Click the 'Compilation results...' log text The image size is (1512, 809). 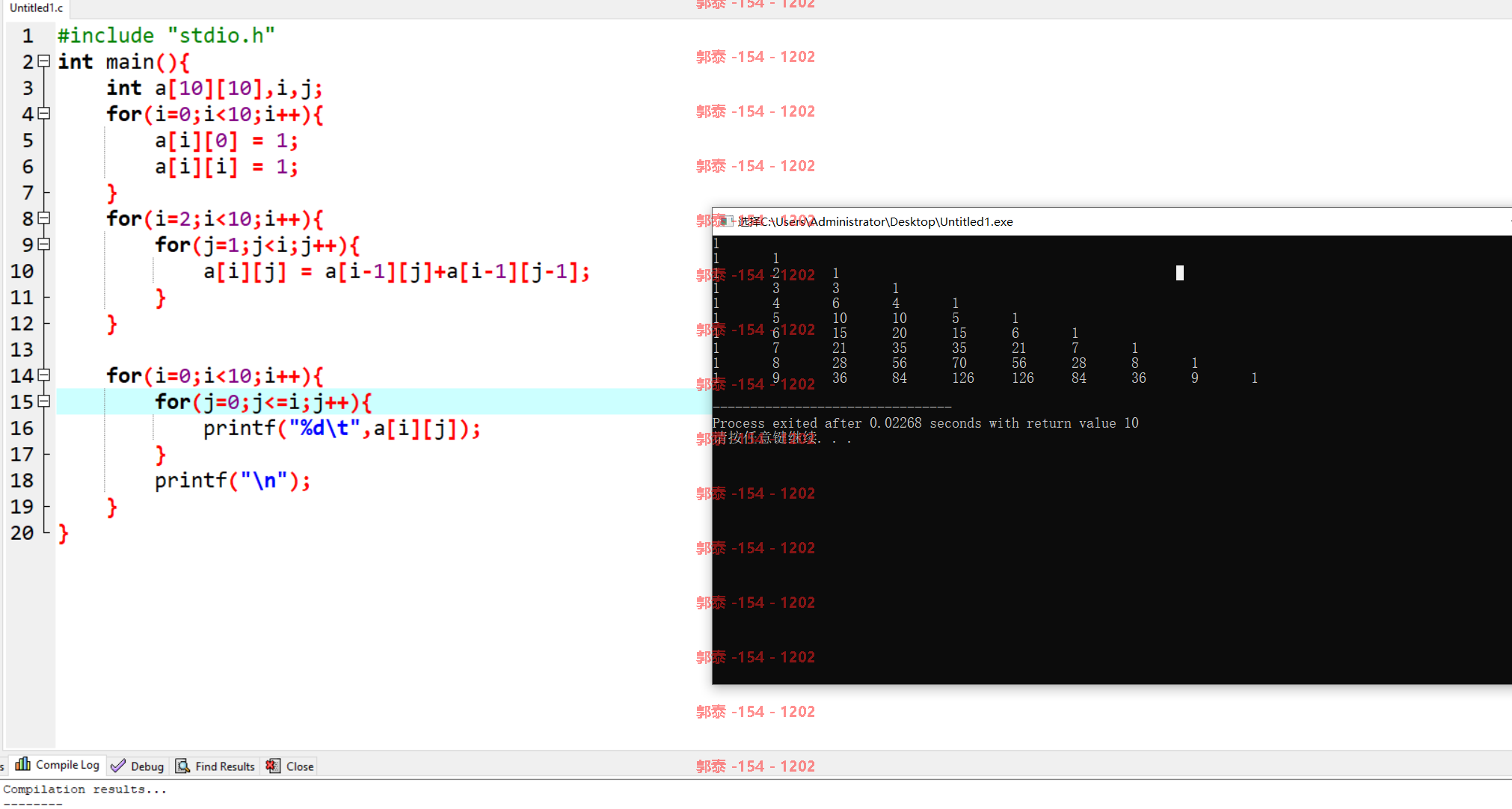(85, 790)
